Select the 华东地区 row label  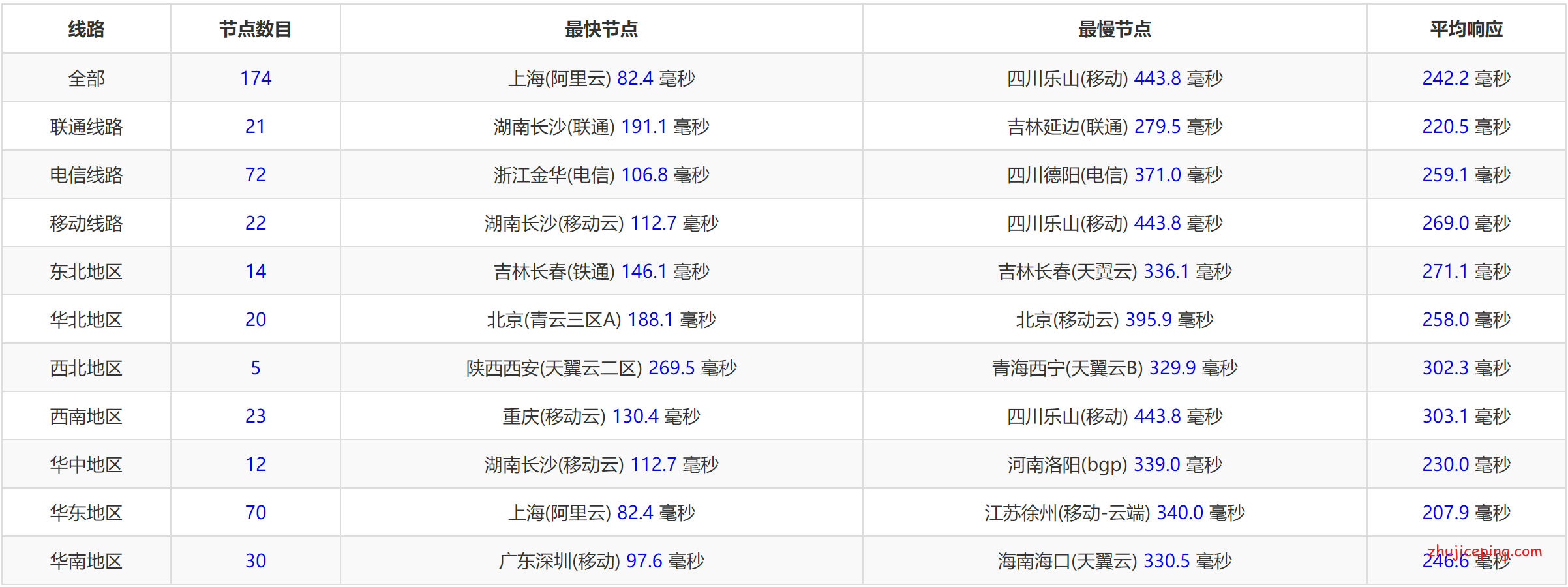(86, 513)
